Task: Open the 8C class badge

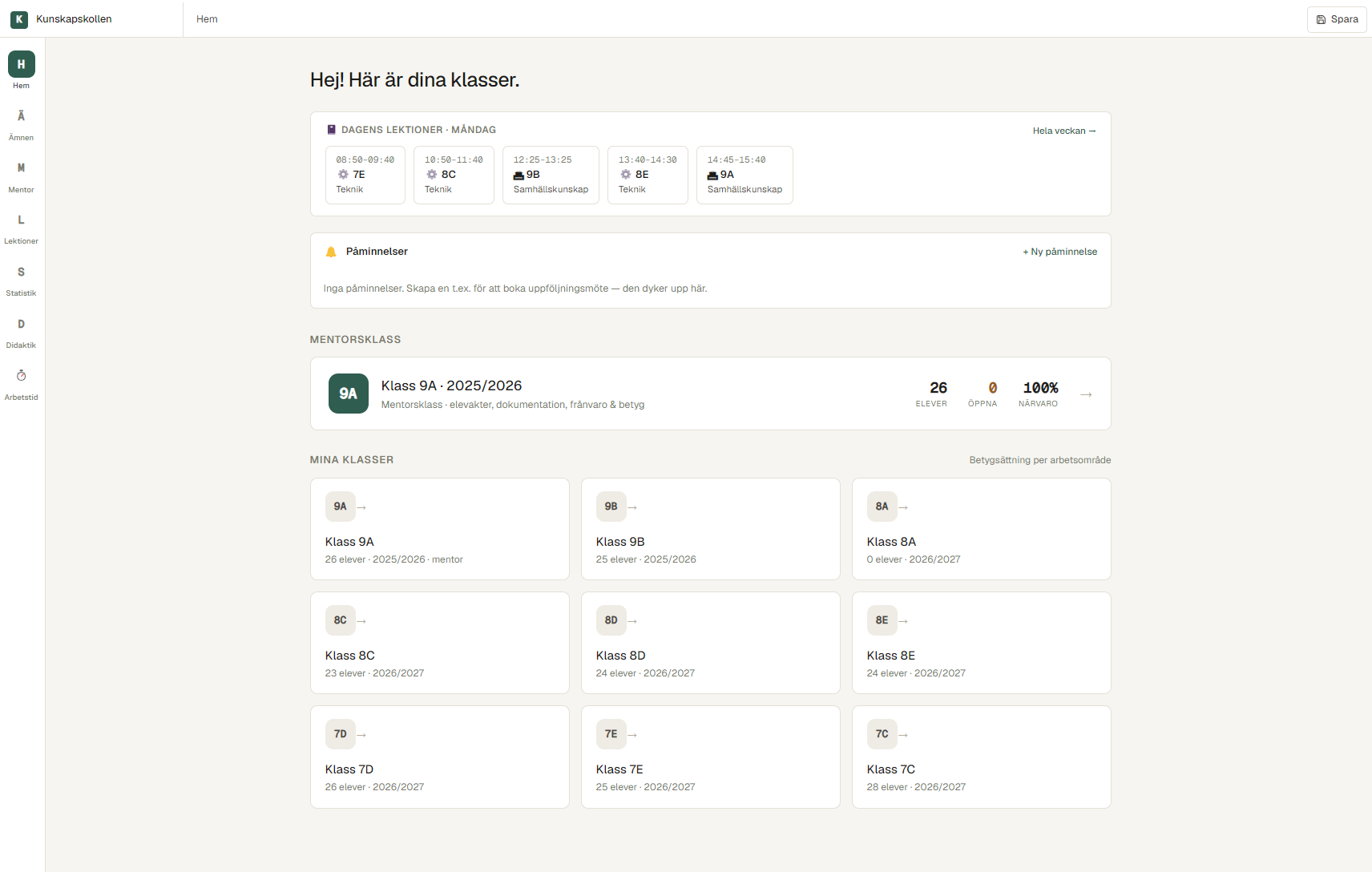Action: [x=341, y=620]
